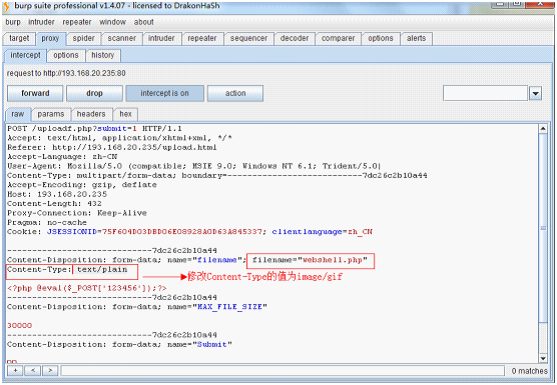Click the search input field at bottom
557x385 pixels.
point(283,371)
